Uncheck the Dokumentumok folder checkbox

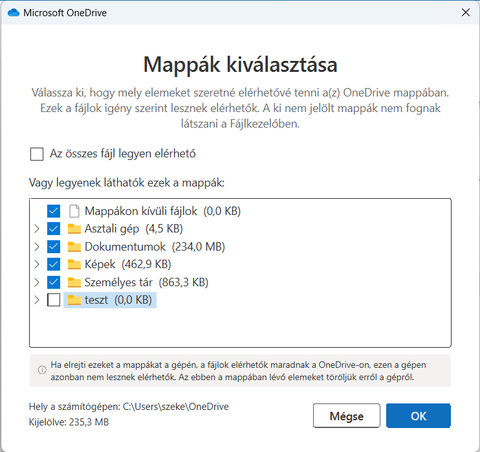click(54, 247)
